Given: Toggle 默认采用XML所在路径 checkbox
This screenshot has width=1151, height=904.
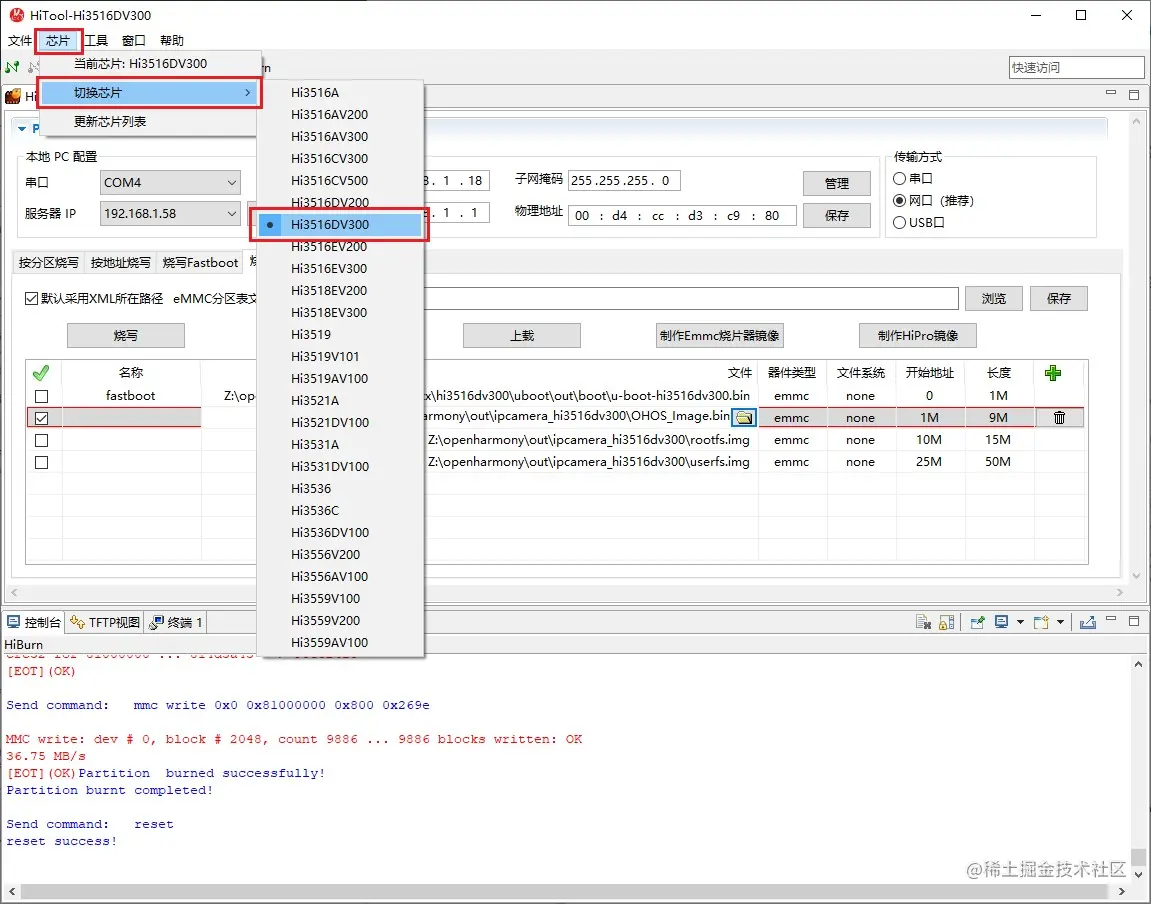Looking at the screenshot, I should (x=32, y=299).
